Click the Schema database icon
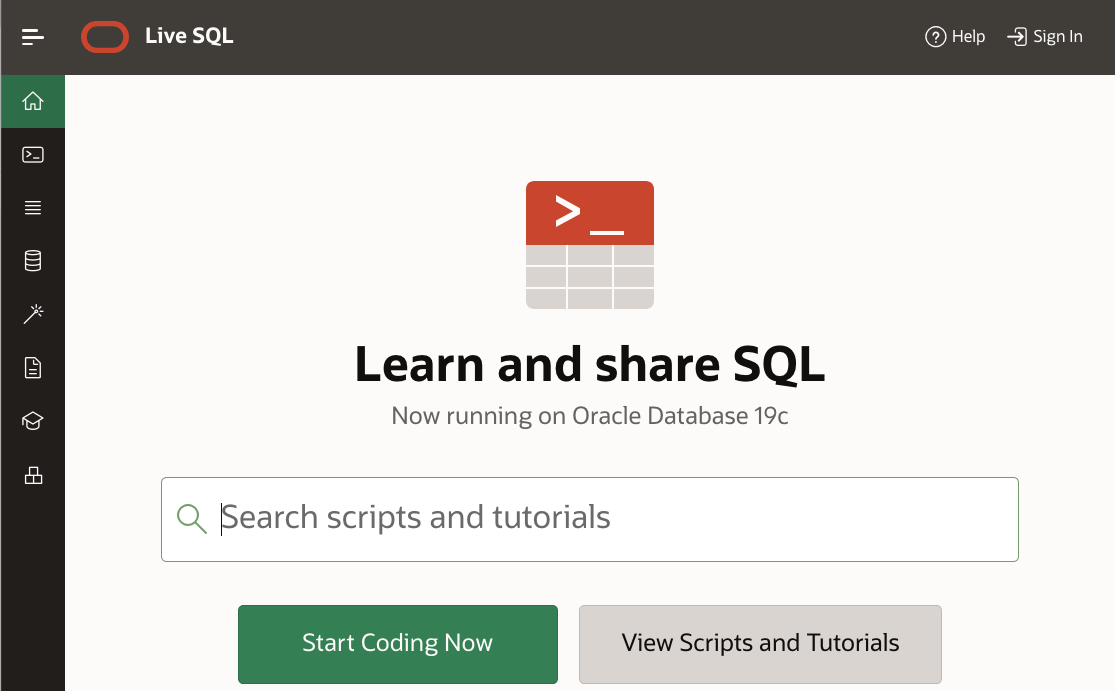 pos(32,260)
